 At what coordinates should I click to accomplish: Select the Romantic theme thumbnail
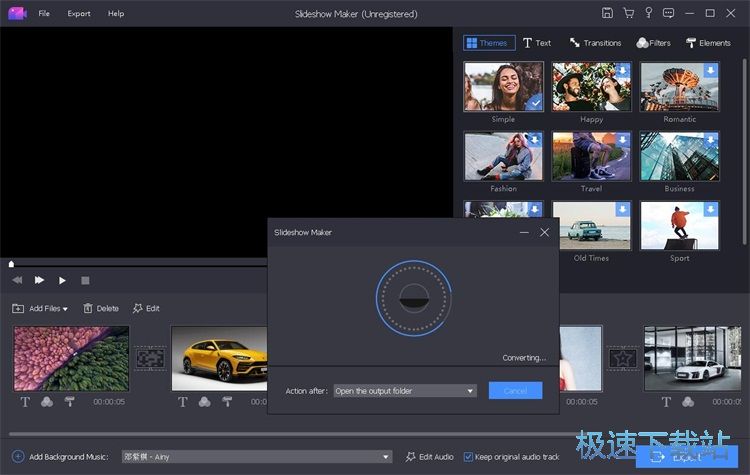point(680,87)
